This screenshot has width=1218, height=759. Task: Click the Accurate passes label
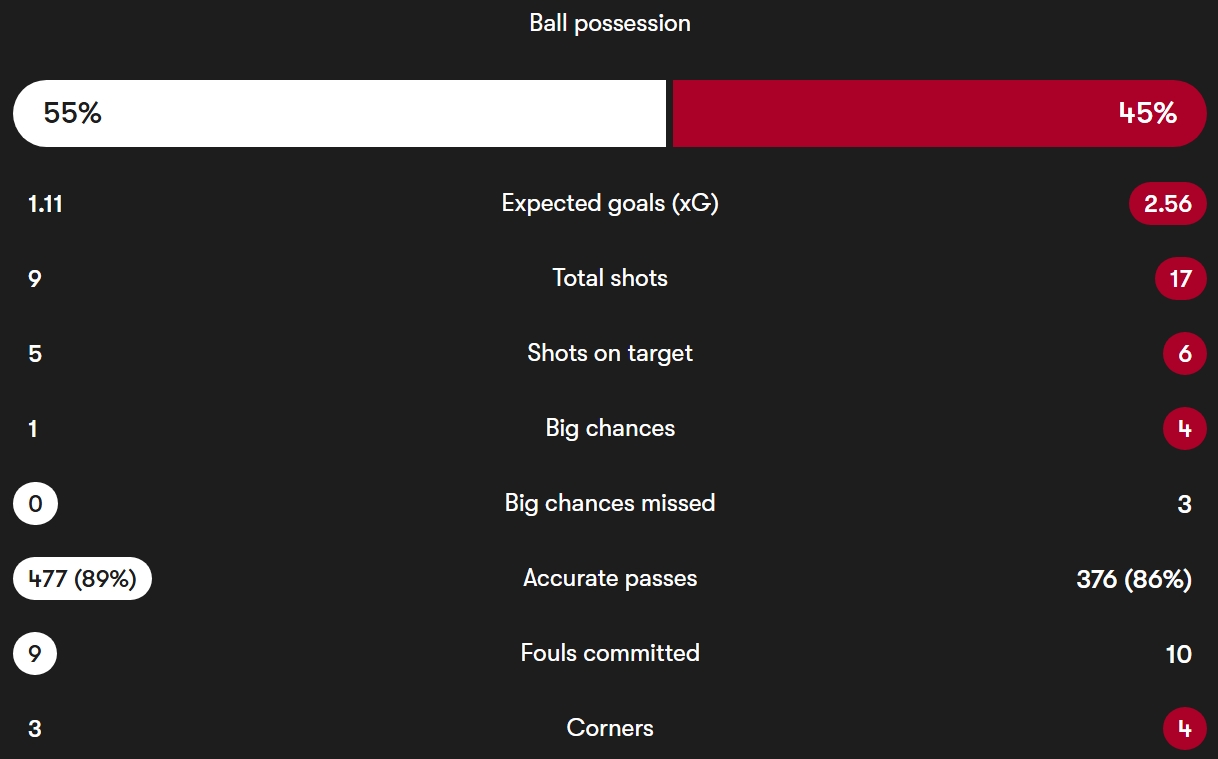tap(609, 578)
